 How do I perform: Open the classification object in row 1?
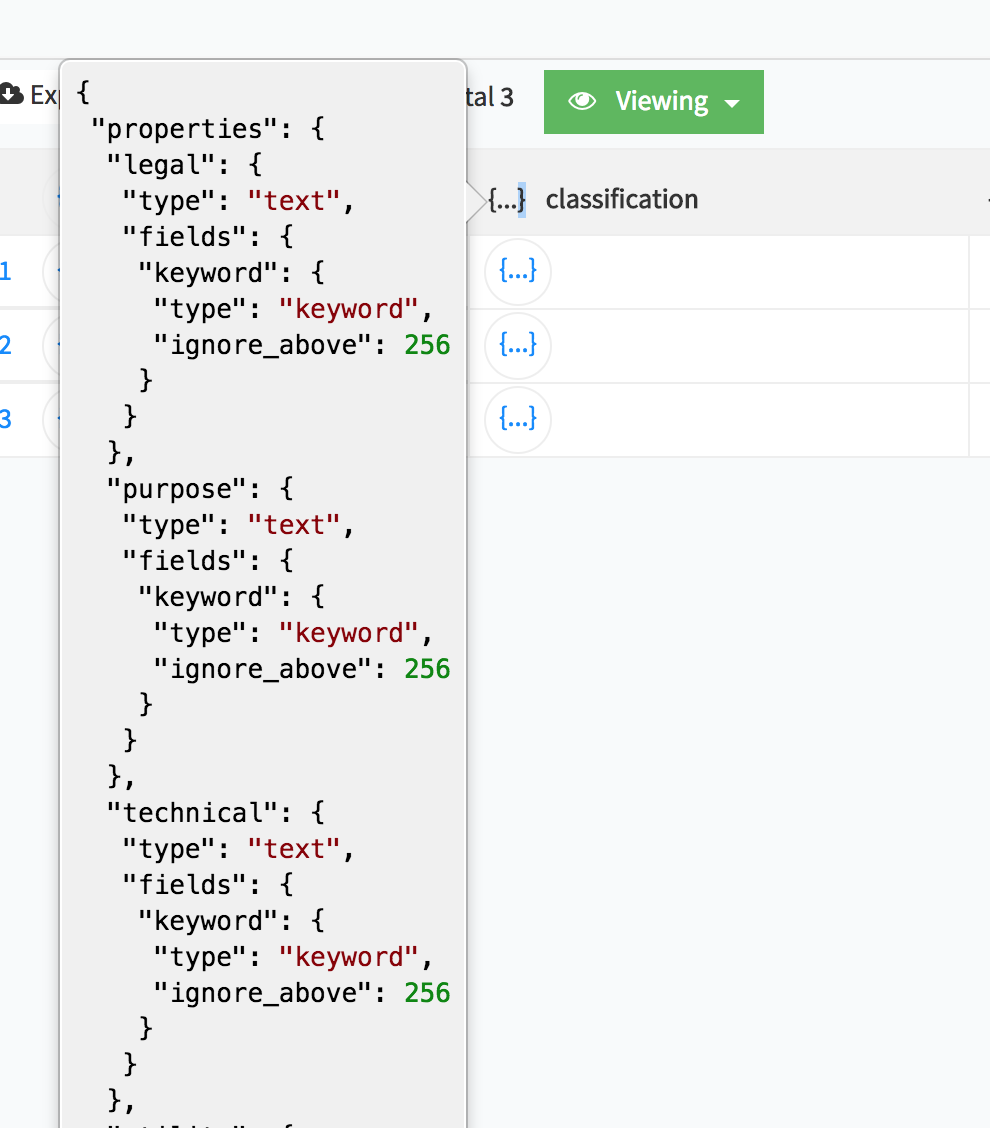[x=518, y=271]
